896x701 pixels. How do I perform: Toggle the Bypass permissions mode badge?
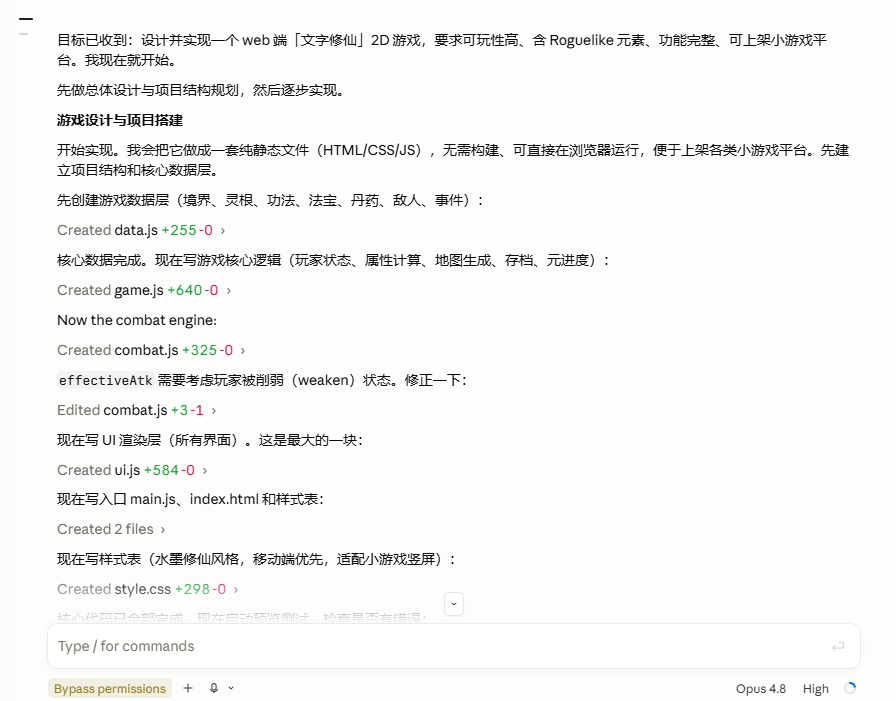coord(110,688)
